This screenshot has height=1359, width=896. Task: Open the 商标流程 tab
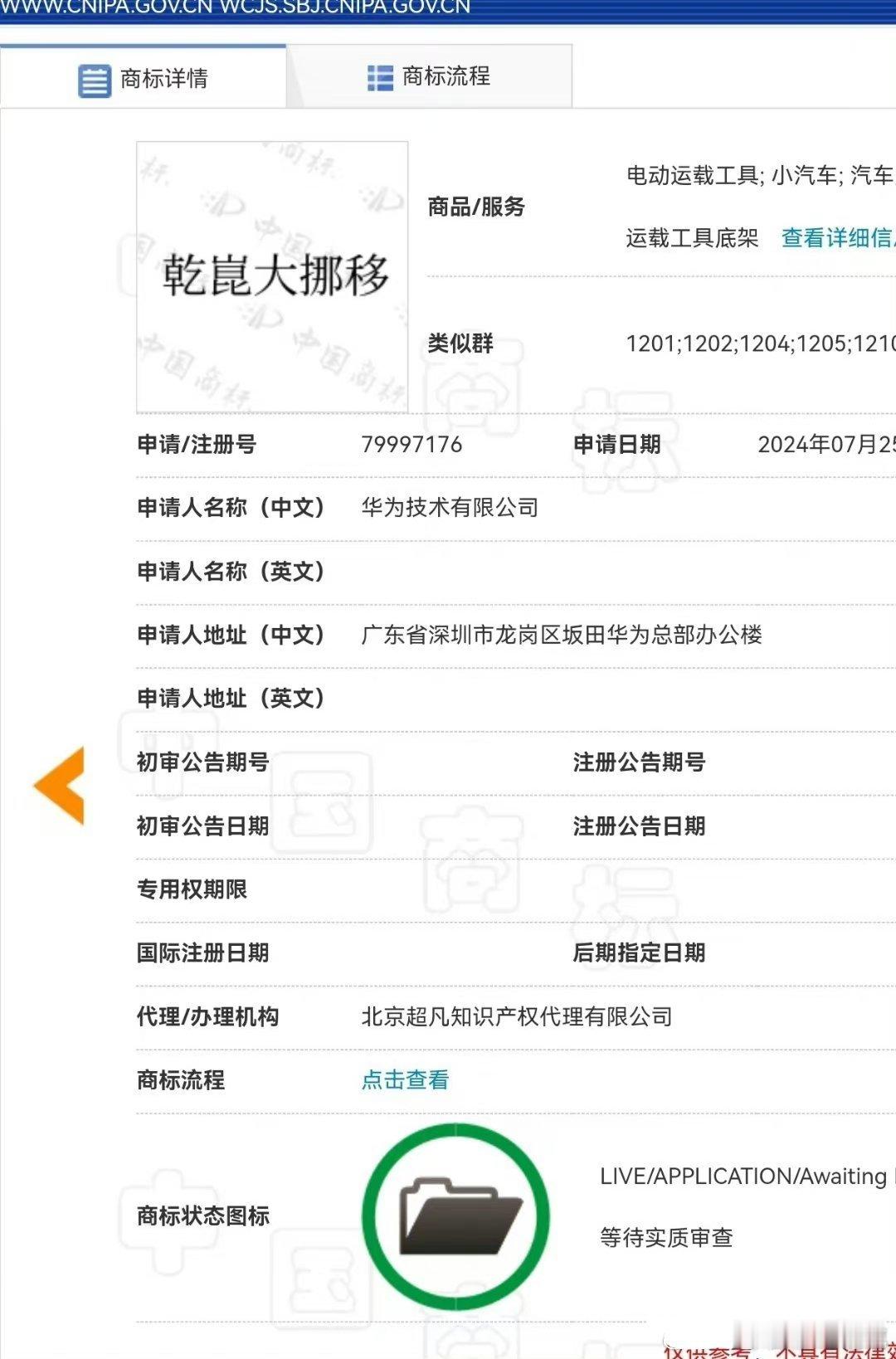(429, 76)
